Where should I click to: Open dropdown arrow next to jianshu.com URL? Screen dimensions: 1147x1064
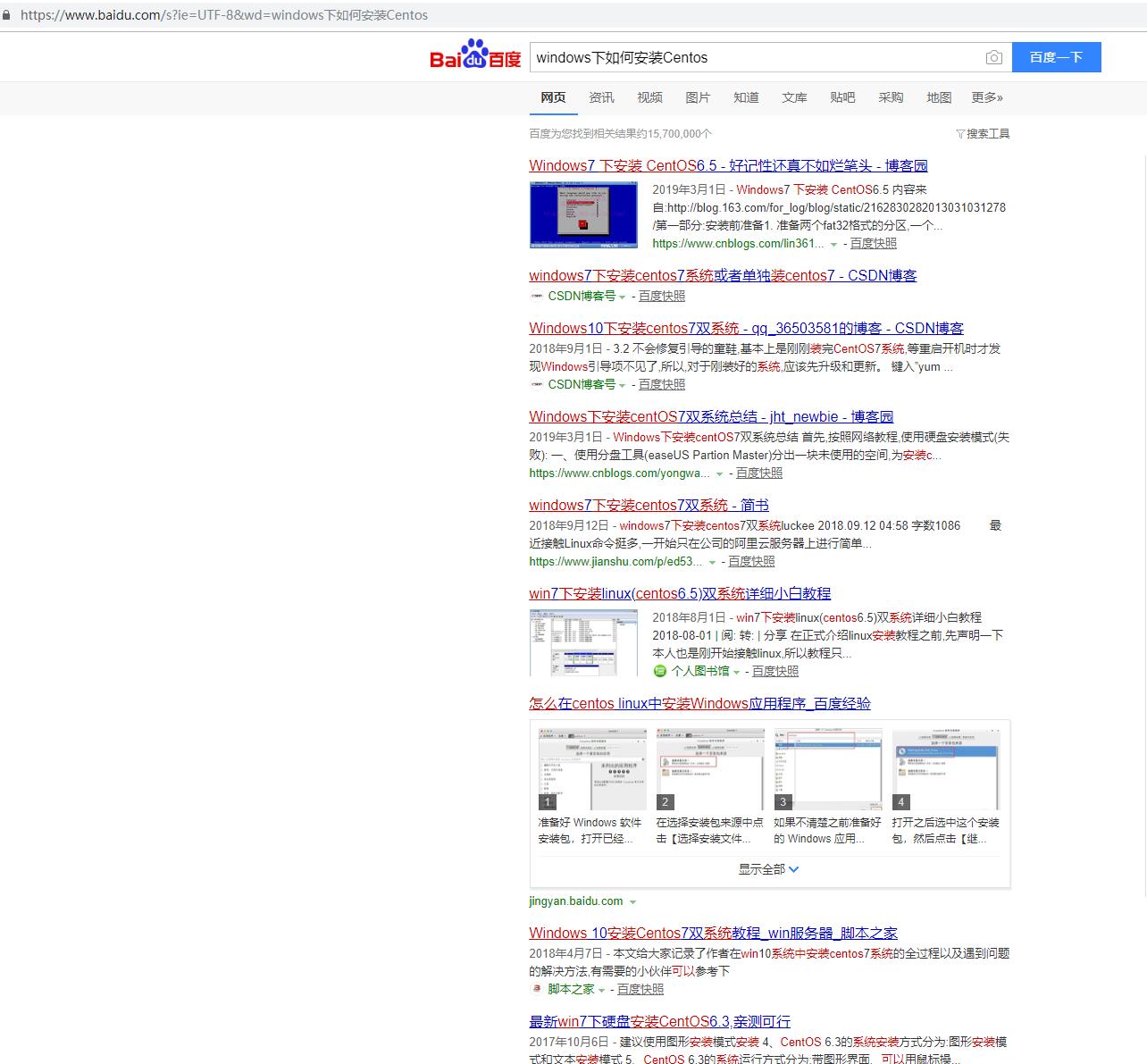(x=712, y=562)
